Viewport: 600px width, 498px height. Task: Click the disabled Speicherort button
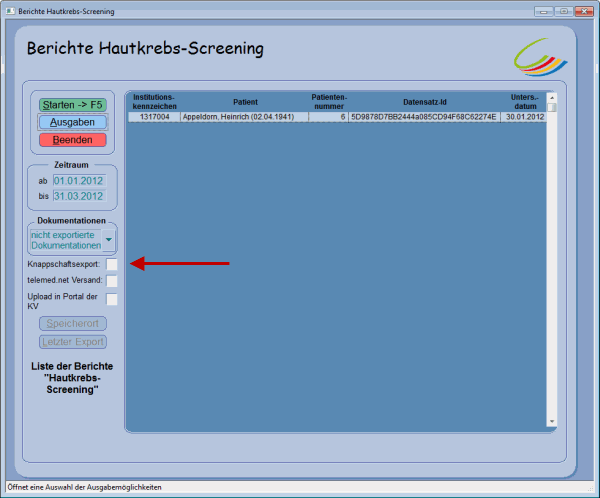click(x=72, y=324)
